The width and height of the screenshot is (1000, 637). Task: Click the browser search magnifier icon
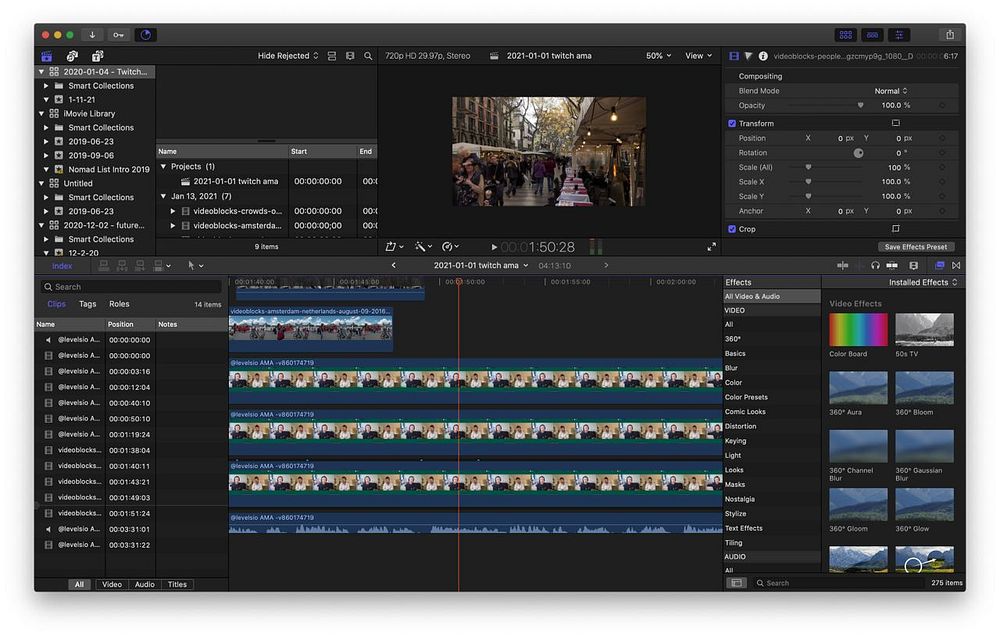pos(368,56)
